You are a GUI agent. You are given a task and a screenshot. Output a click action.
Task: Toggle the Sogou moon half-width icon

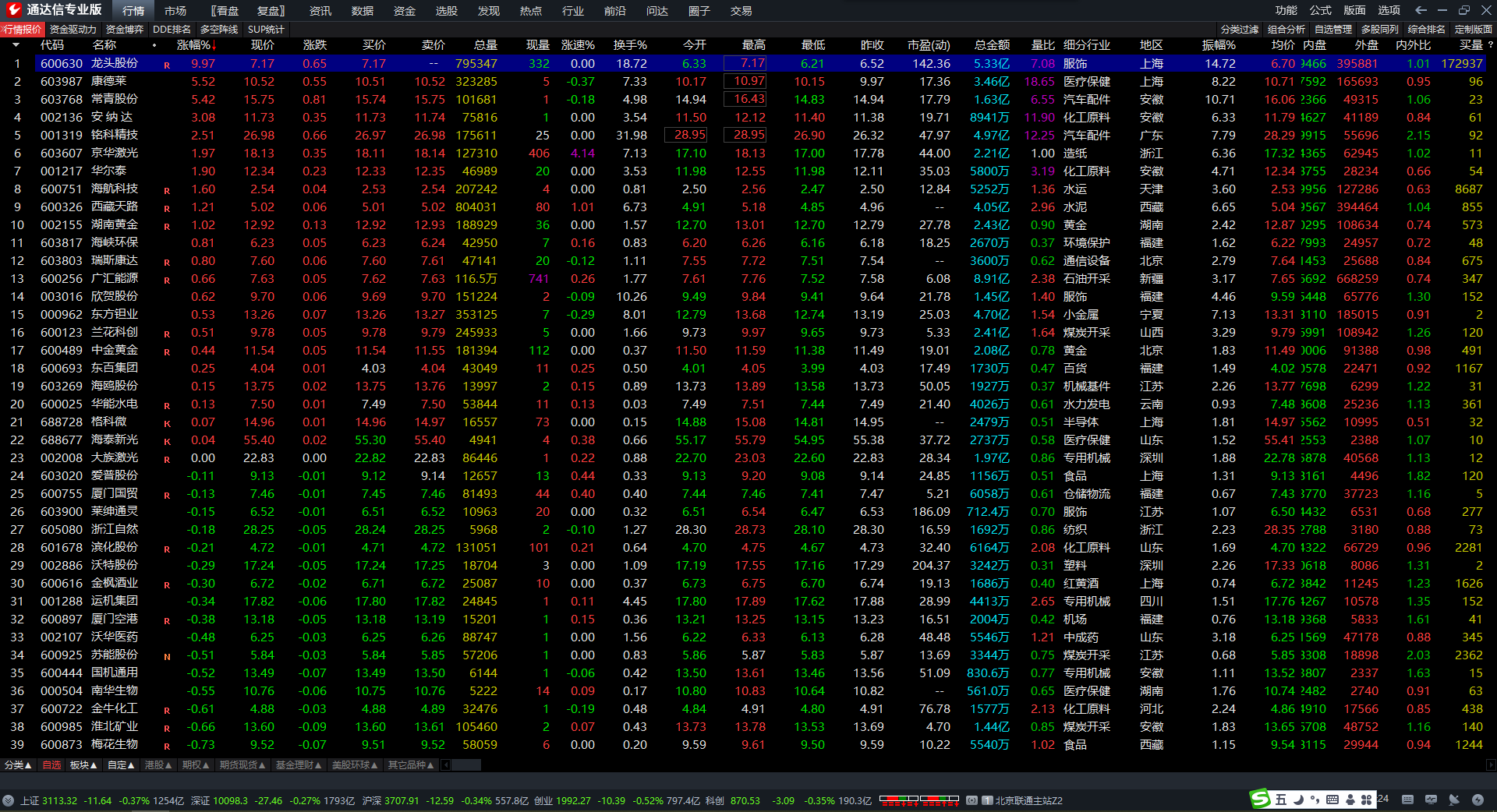click(1298, 800)
